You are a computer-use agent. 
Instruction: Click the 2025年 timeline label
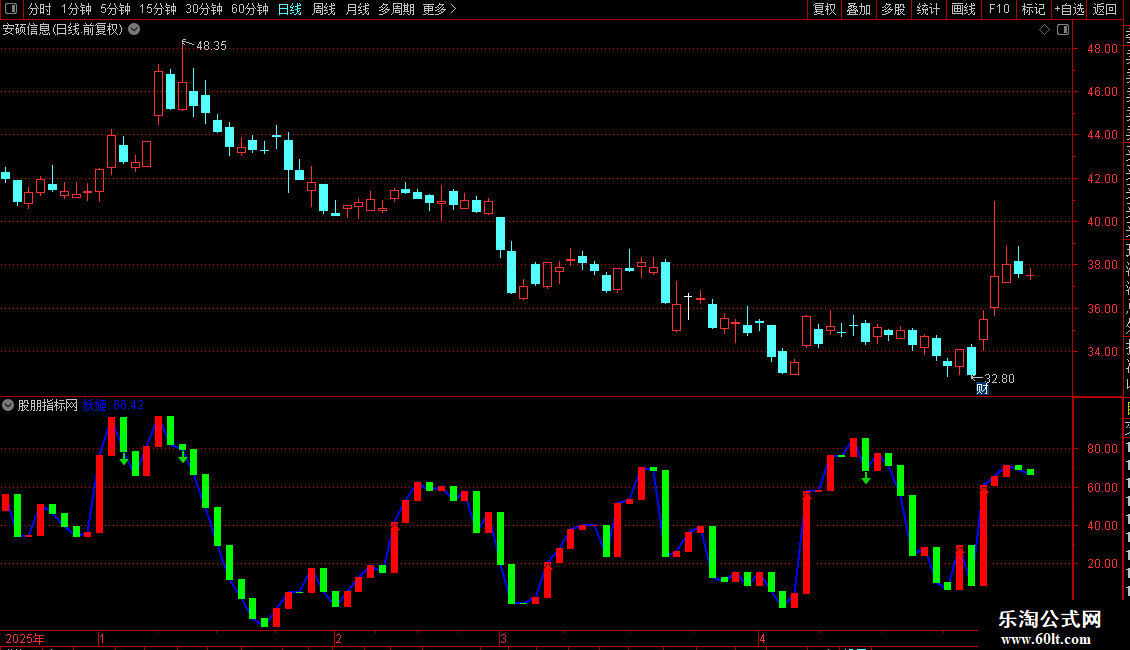25,638
